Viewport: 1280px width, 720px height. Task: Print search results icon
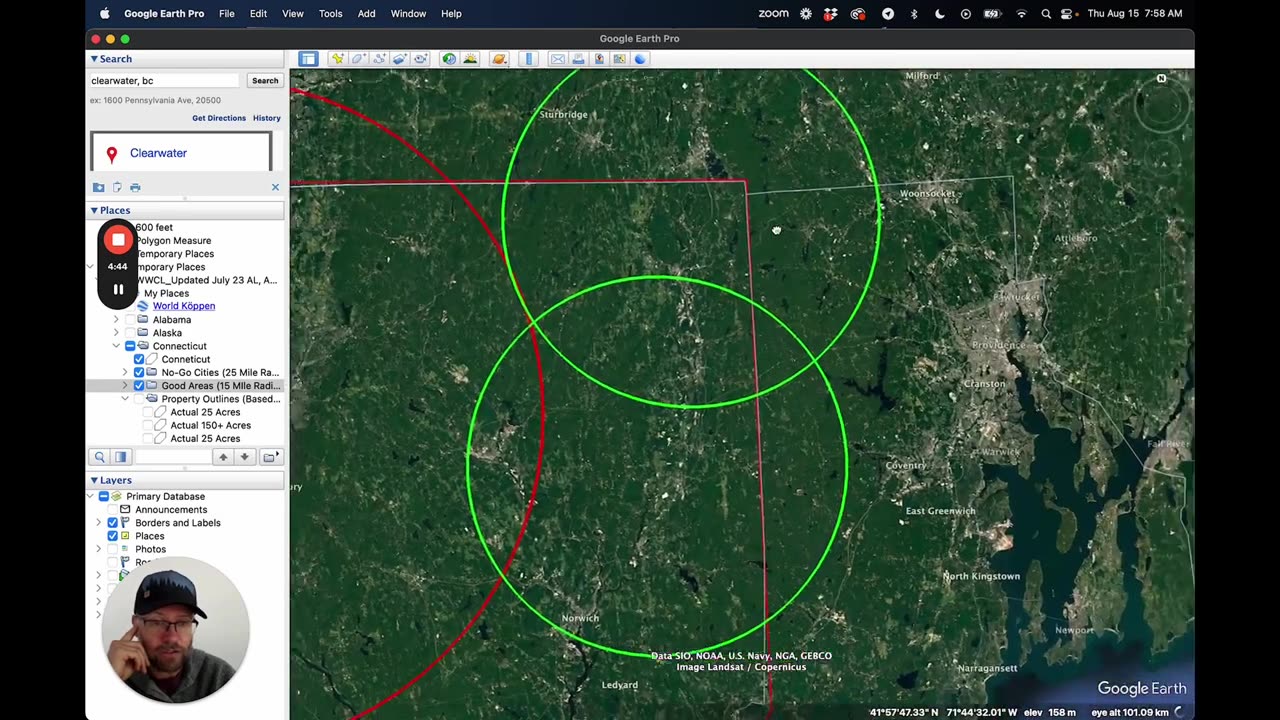pos(135,187)
